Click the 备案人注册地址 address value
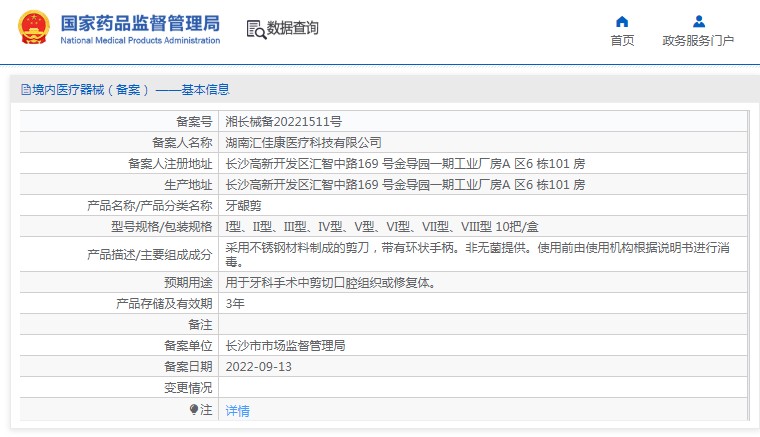The width and height of the screenshot is (760, 437). pyautogui.click(x=405, y=164)
